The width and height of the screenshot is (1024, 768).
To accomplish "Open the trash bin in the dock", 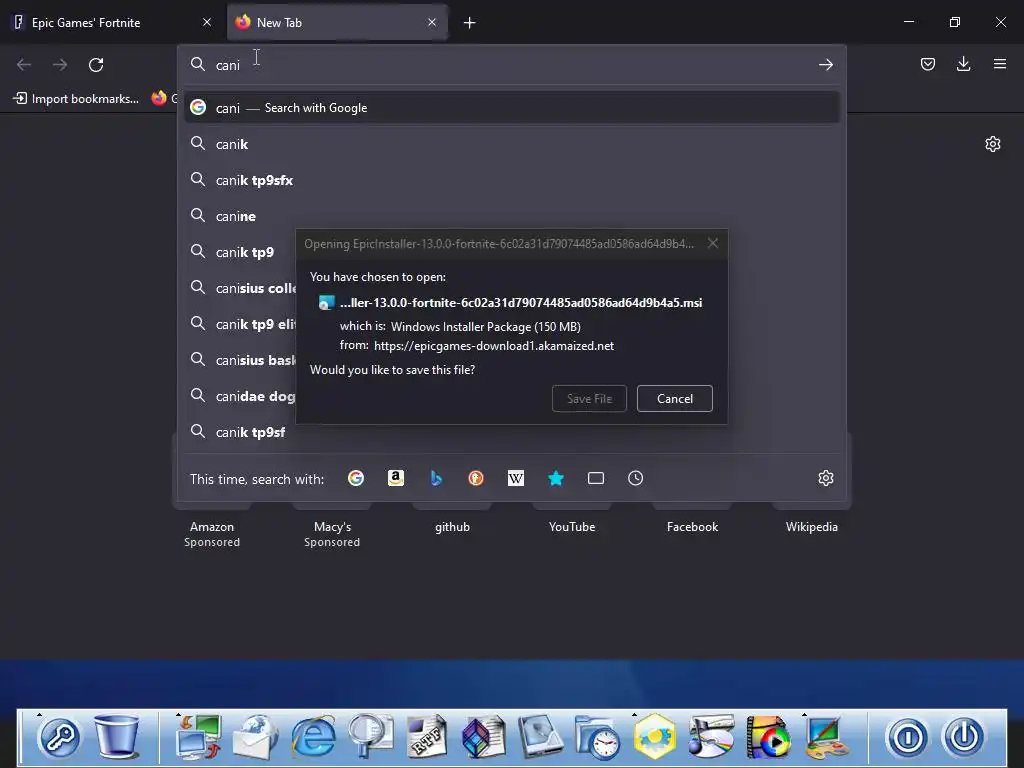I will (x=117, y=736).
